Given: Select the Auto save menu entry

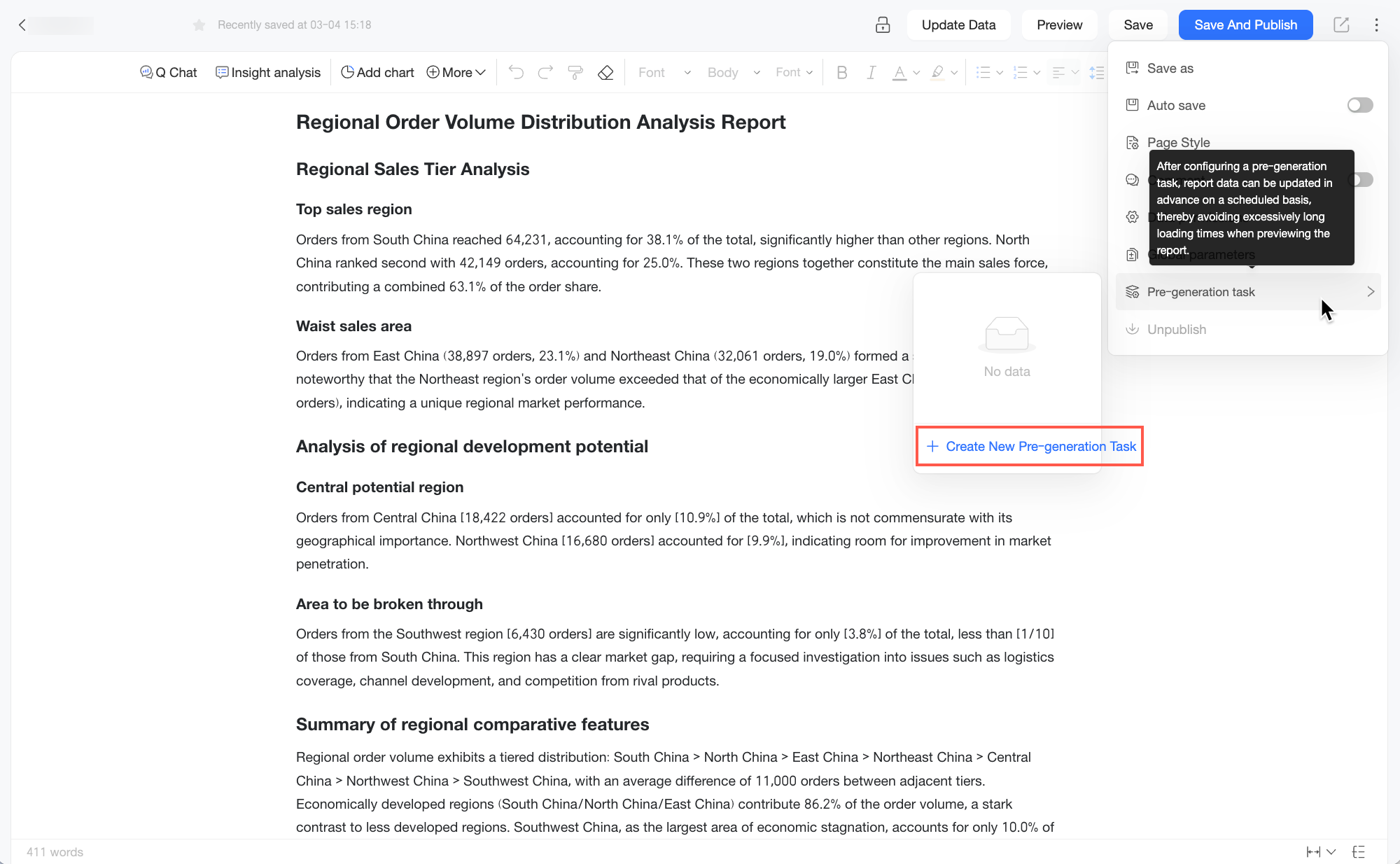Looking at the screenshot, I should coord(1176,105).
